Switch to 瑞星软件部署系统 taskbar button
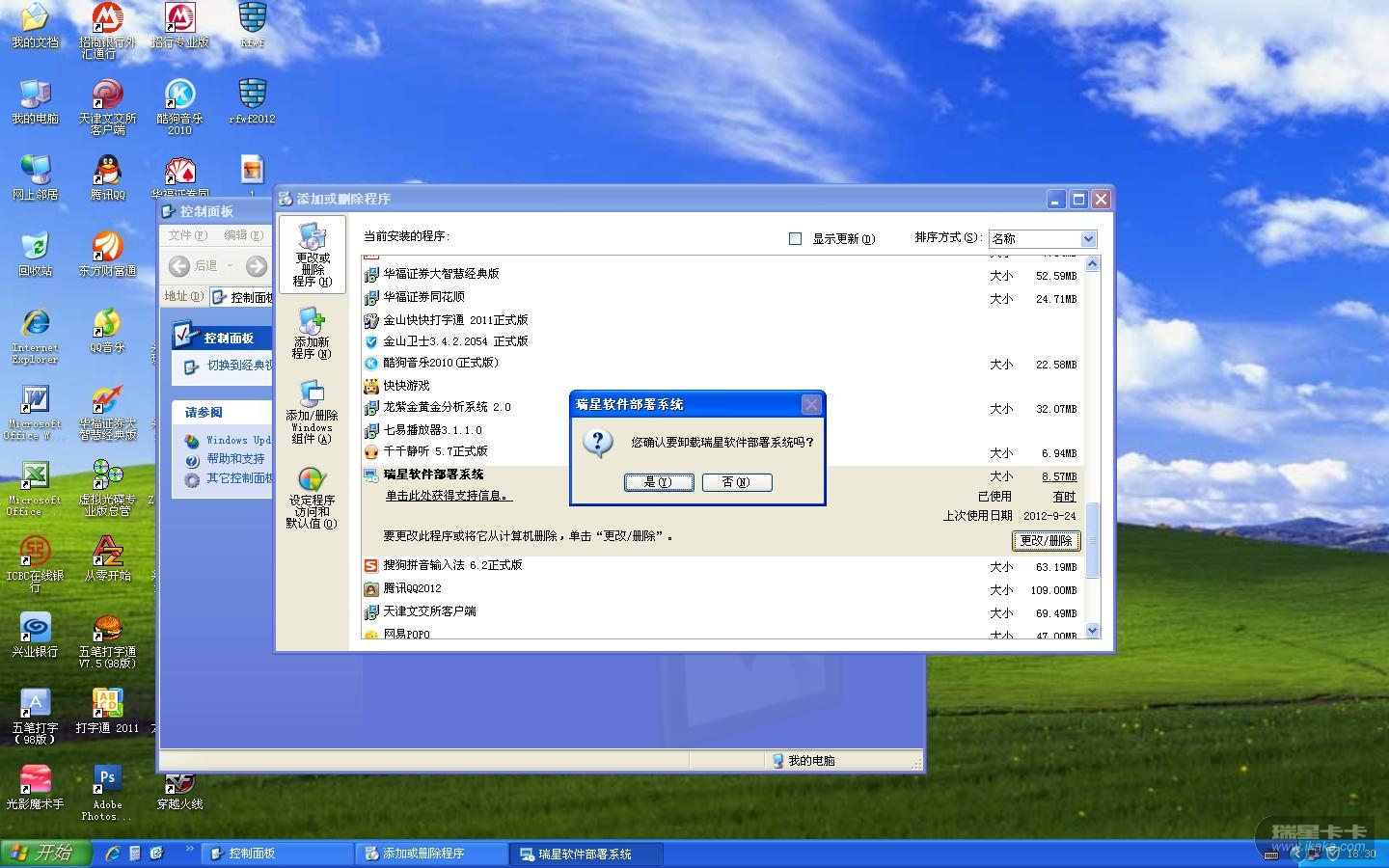The image size is (1389, 868). point(587,854)
